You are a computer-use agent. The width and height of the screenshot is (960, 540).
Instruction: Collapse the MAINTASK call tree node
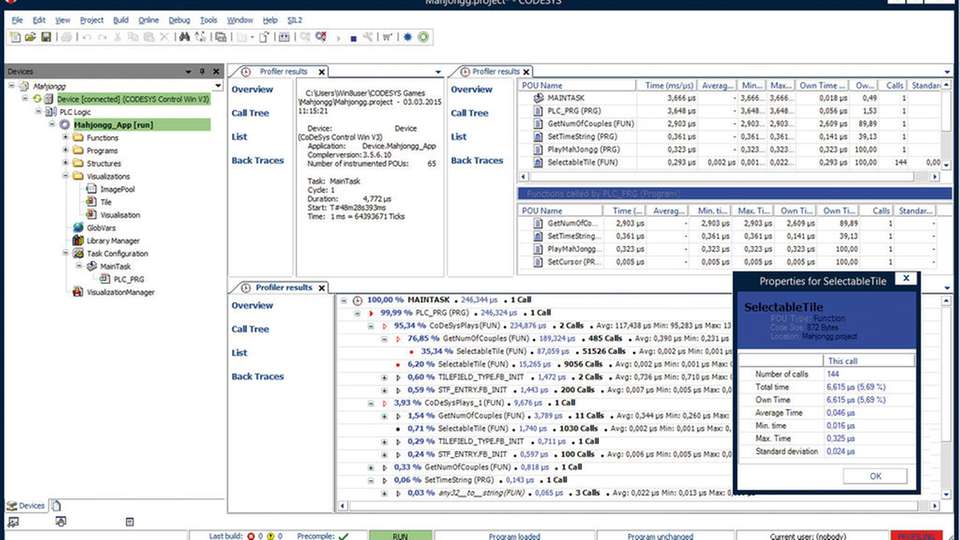343,300
